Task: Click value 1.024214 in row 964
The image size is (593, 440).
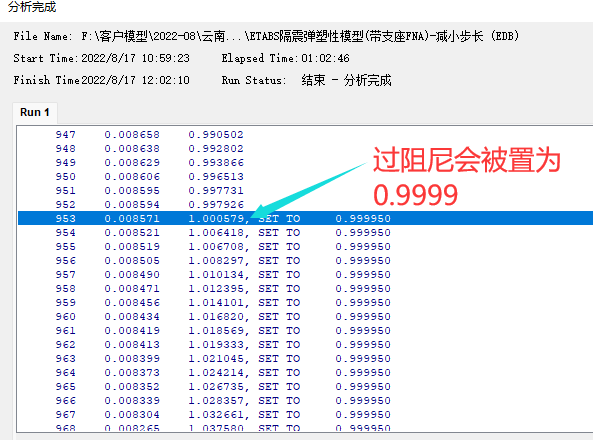Action: tap(216, 373)
